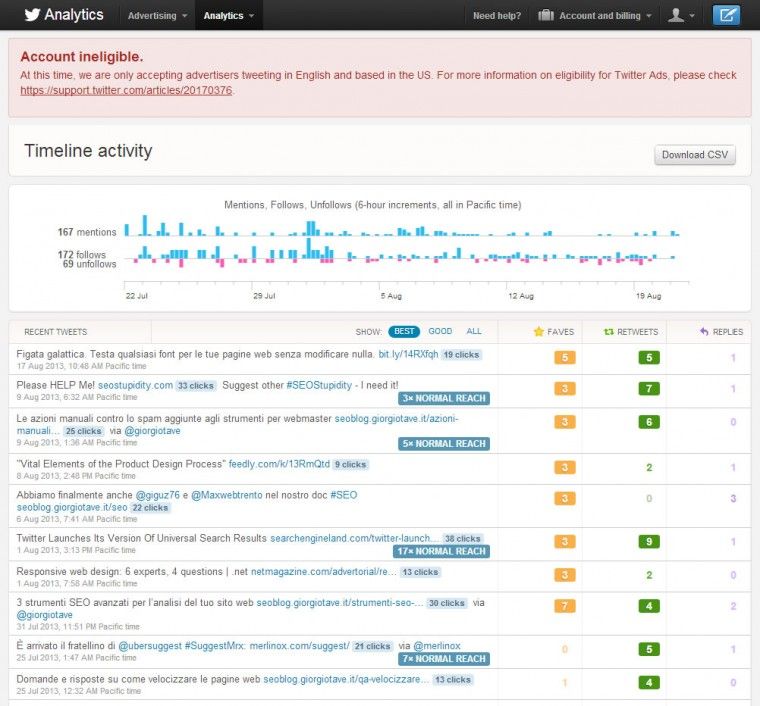
Task: Click the 5× NORMAL REACH badge
Action: (x=443, y=444)
